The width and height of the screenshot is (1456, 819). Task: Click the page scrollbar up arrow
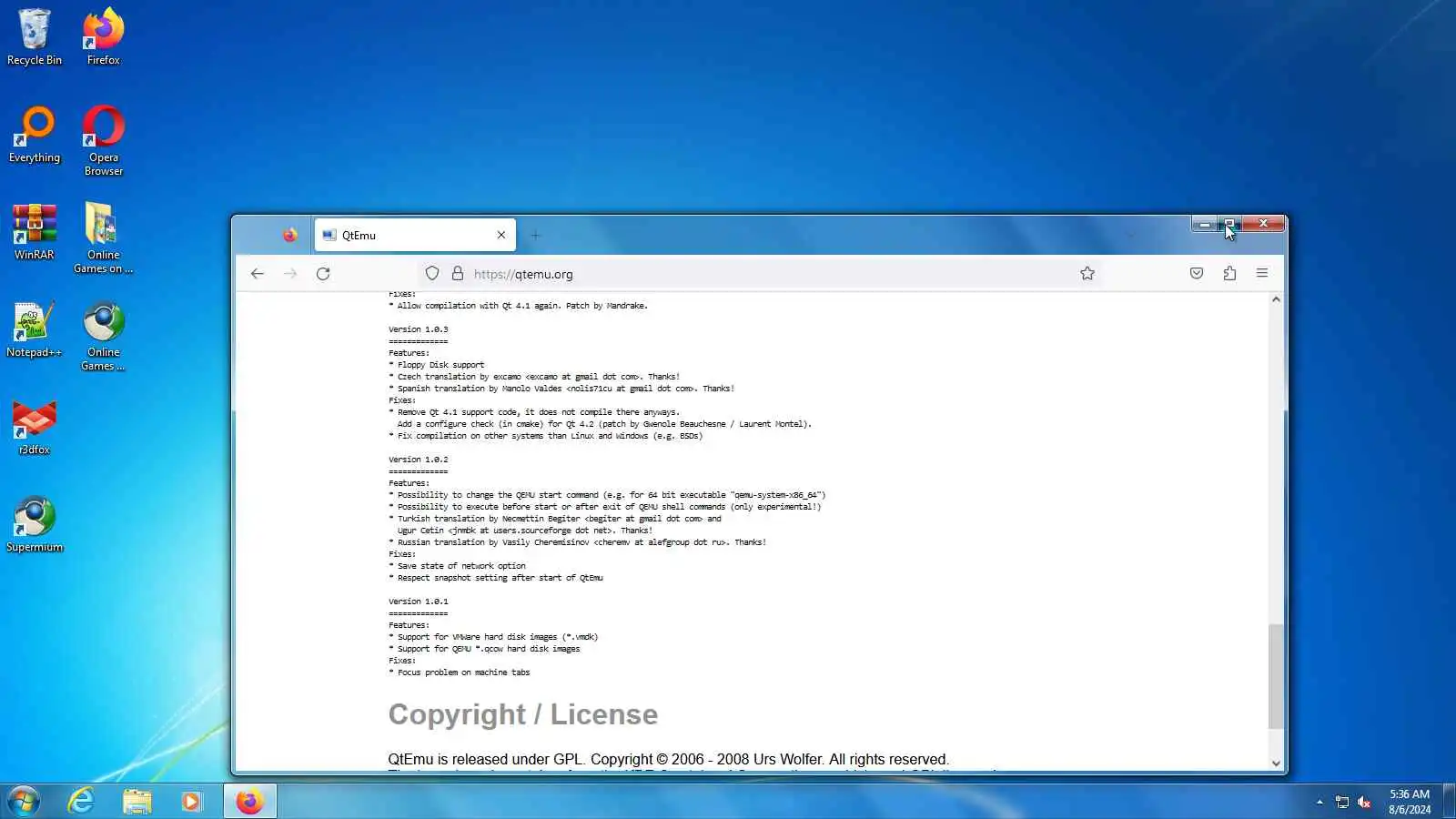click(1276, 299)
